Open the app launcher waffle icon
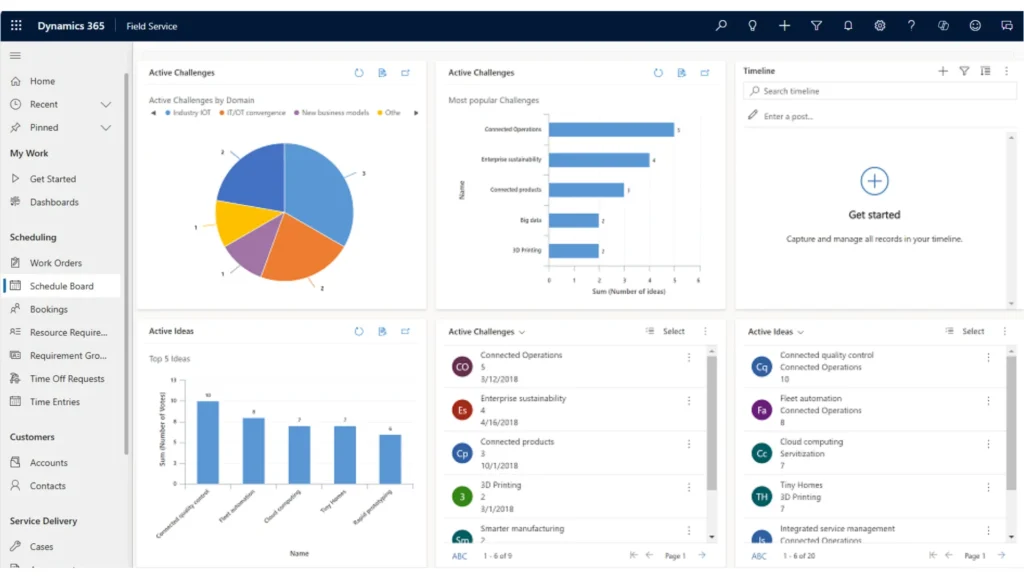This screenshot has height=579, width=1024. (16, 26)
